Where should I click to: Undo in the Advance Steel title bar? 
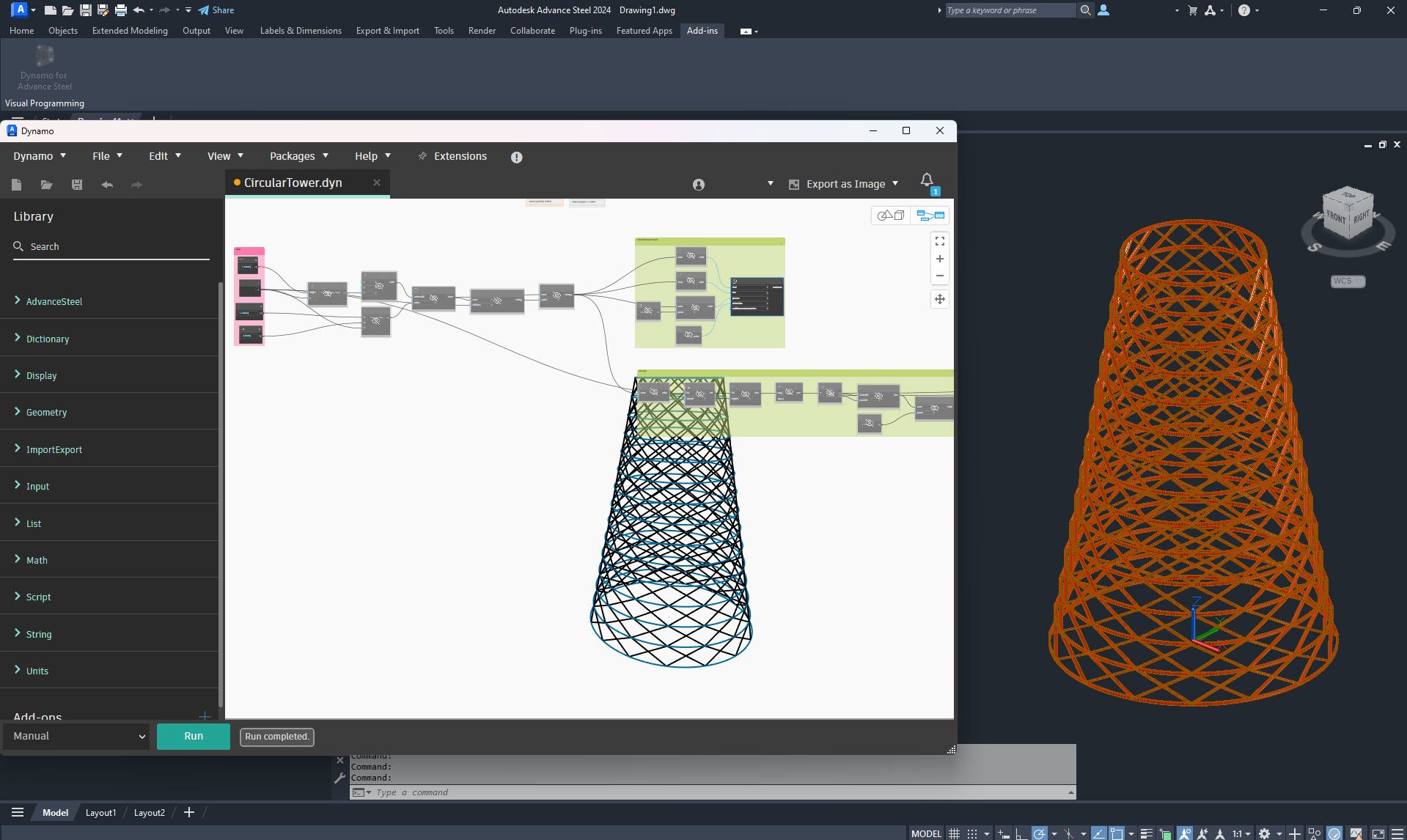tap(139, 10)
